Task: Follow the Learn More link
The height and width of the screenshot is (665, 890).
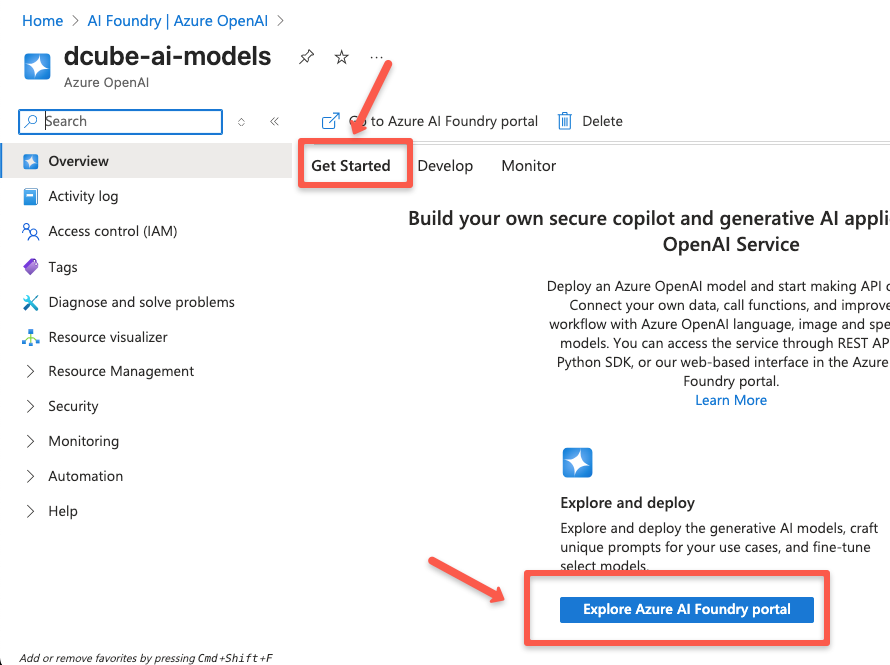Action: 731,400
